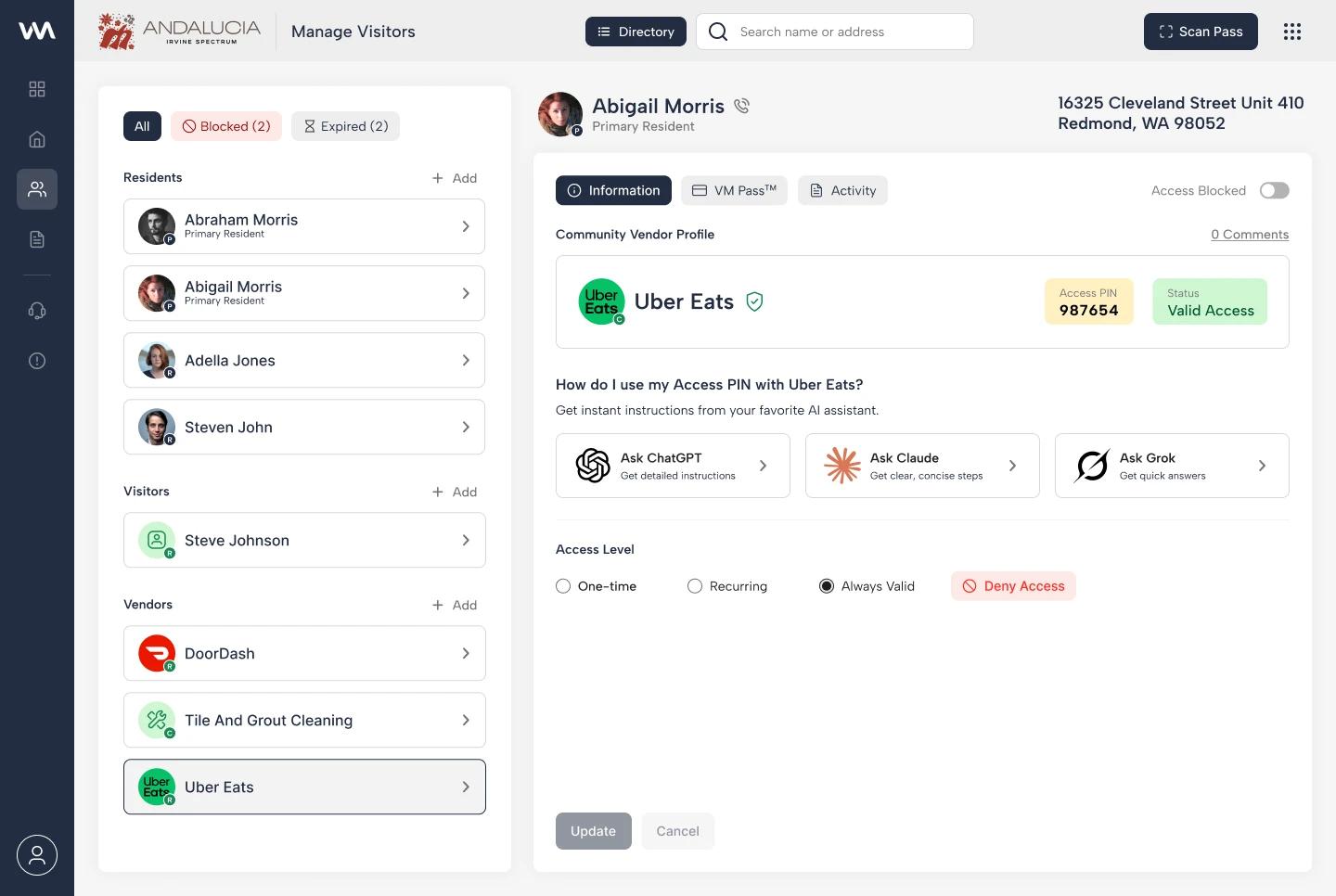Toggle the Access Blocked switch
Image resolution: width=1336 pixels, height=896 pixels.
click(x=1274, y=190)
